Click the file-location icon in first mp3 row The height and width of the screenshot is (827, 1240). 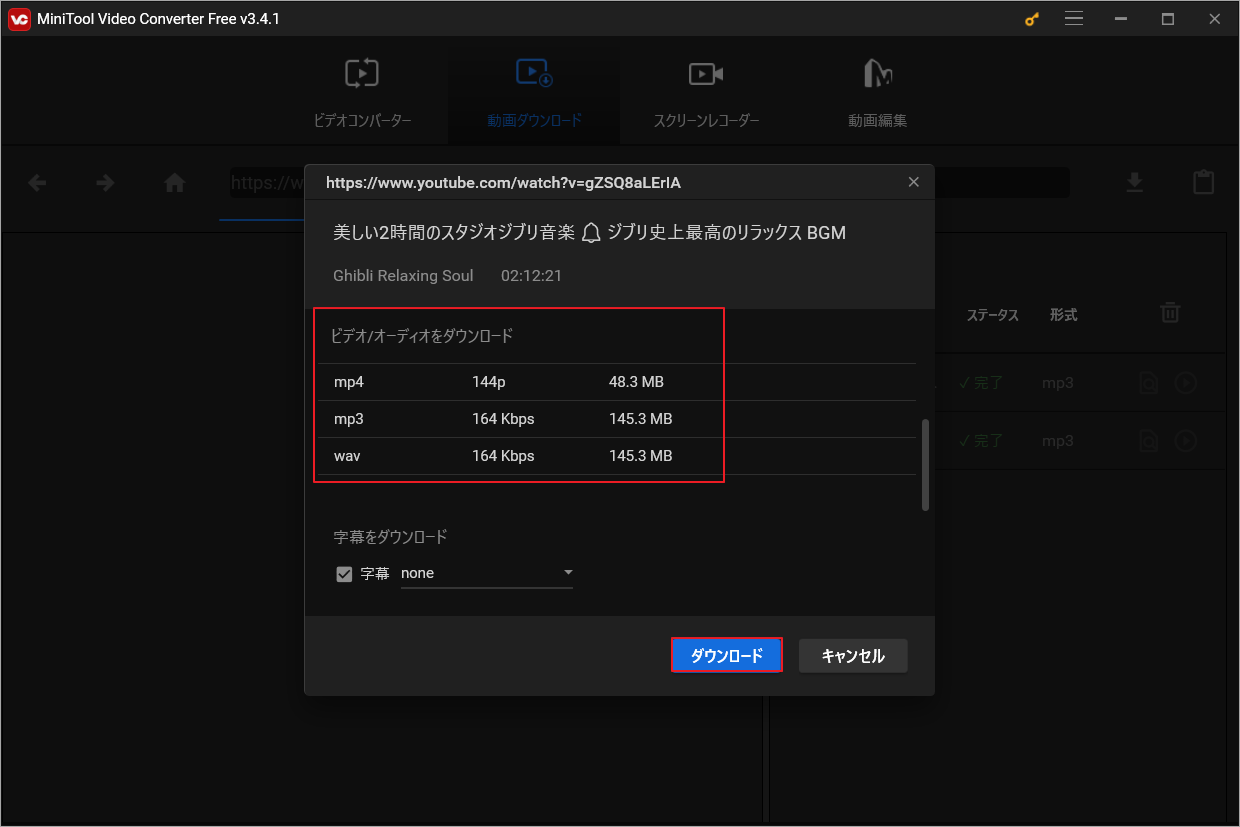click(x=1150, y=383)
